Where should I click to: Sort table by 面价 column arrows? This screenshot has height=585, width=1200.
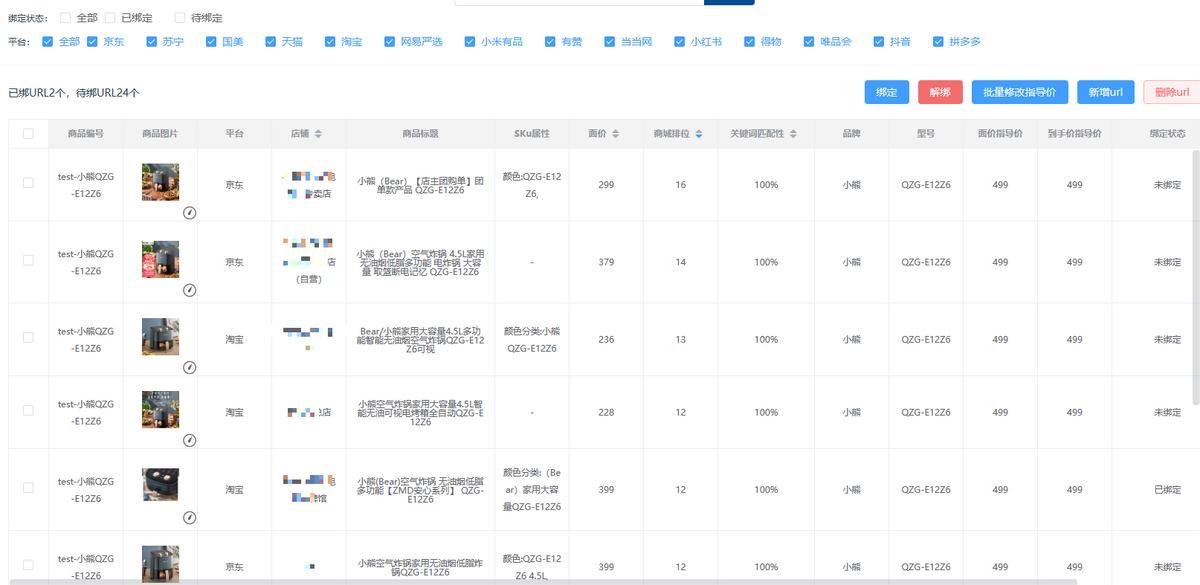615,134
